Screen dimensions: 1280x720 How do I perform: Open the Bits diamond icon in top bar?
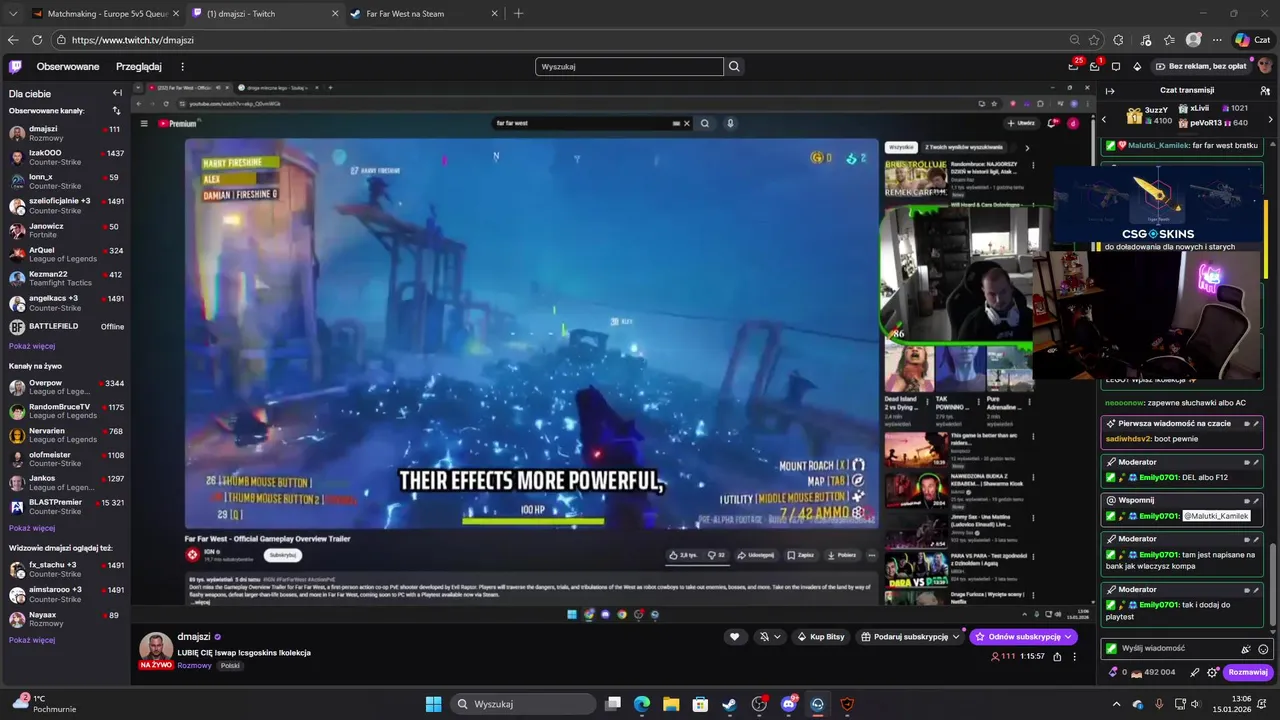coord(1137,66)
